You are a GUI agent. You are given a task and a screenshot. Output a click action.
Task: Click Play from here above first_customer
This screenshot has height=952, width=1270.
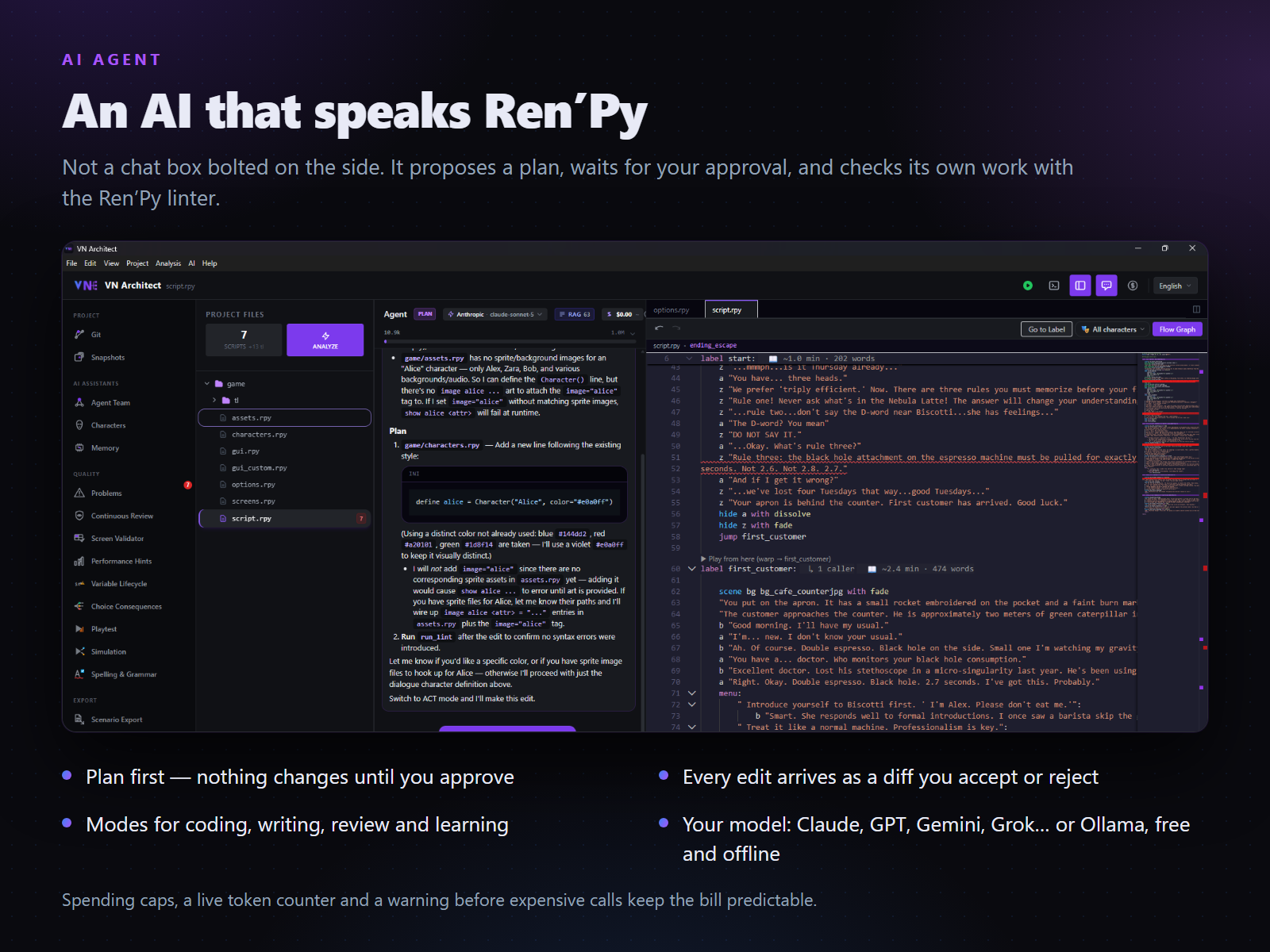tap(766, 559)
